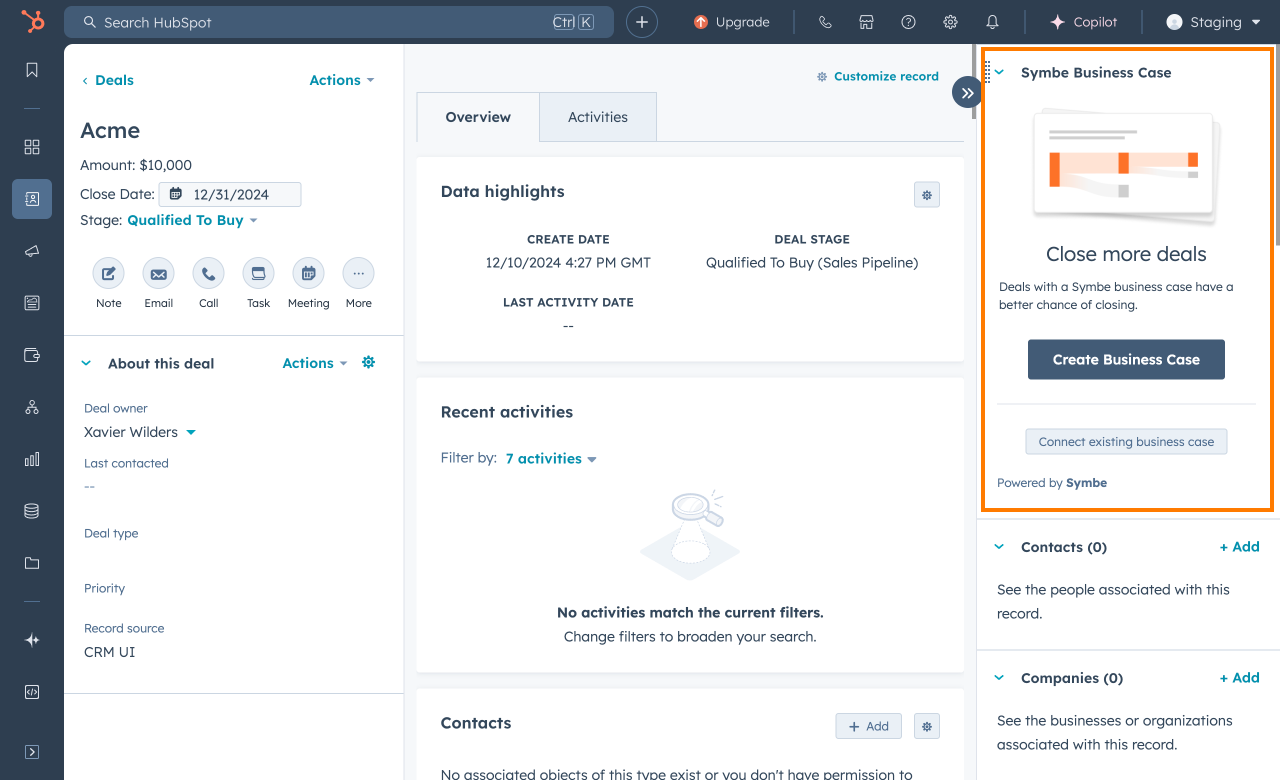Click Connect existing business case

1126,441
